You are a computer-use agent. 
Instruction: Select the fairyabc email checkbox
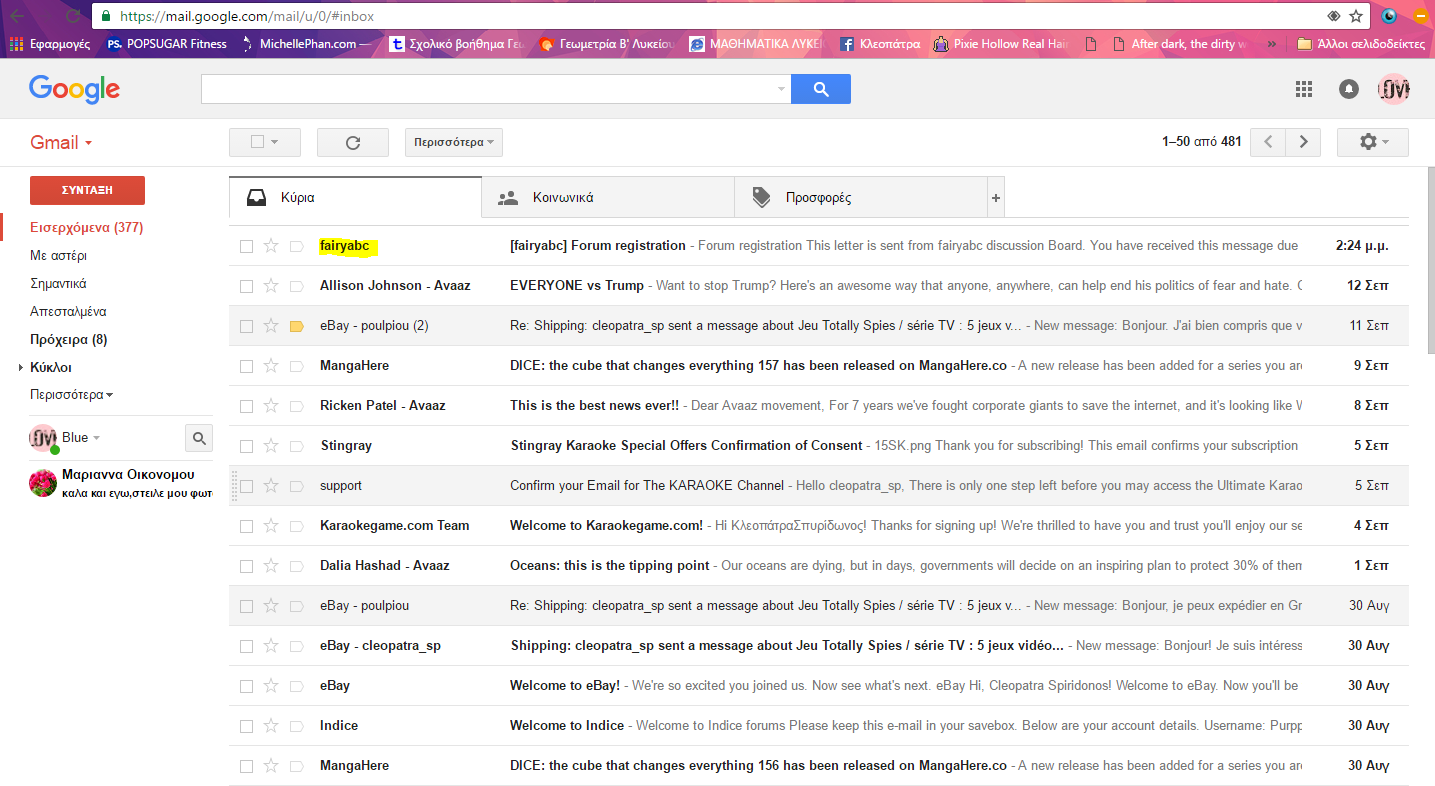pyautogui.click(x=246, y=246)
